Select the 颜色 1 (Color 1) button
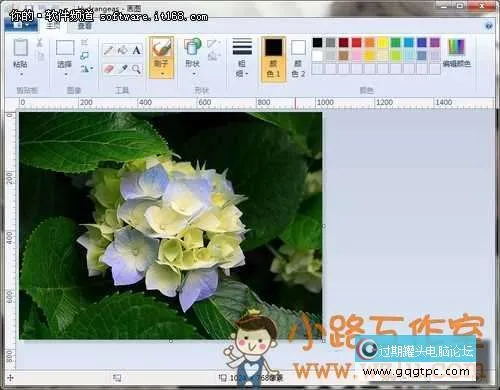 tap(273, 59)
